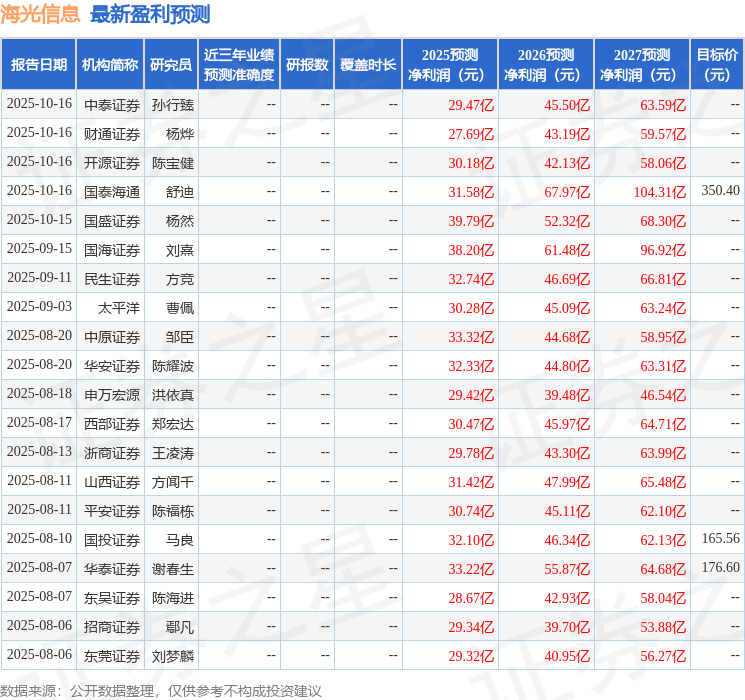Select 浙商证券 institution cell
This screenshot has width=745, height=700.
coord(112,453)
